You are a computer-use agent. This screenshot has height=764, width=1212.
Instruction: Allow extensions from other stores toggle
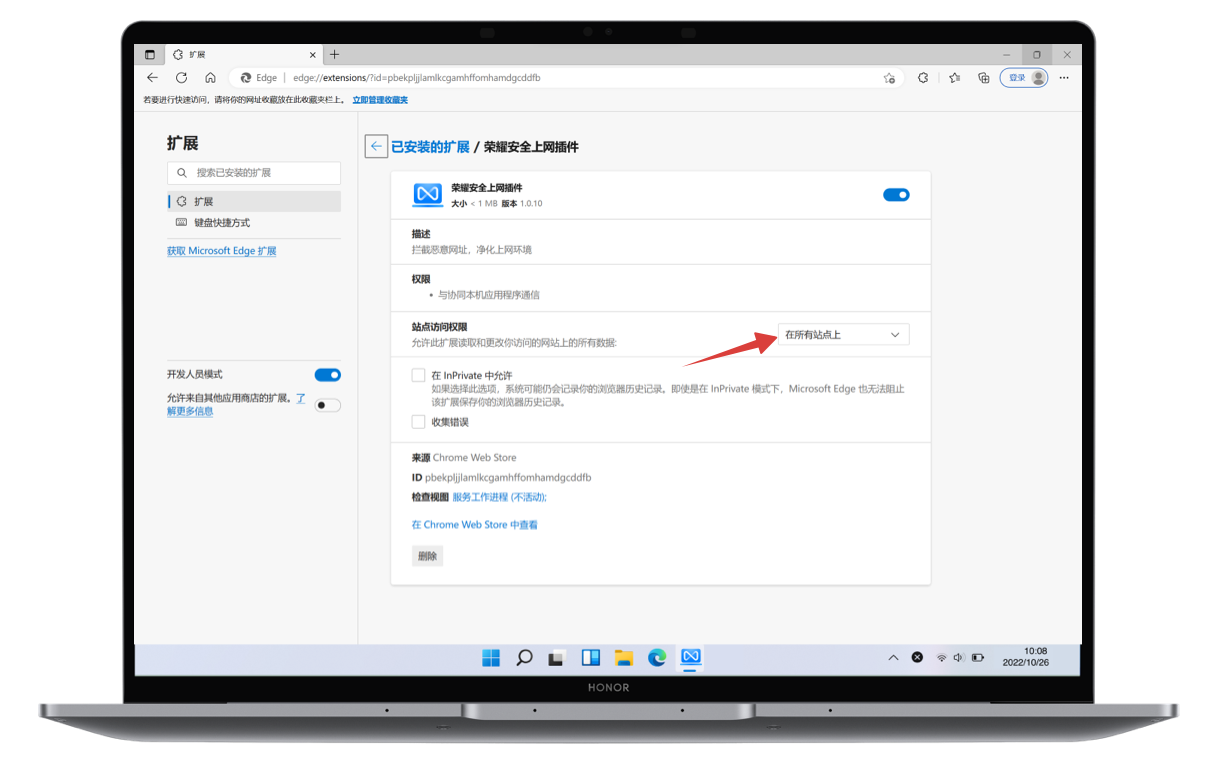[x=328, y=405]
